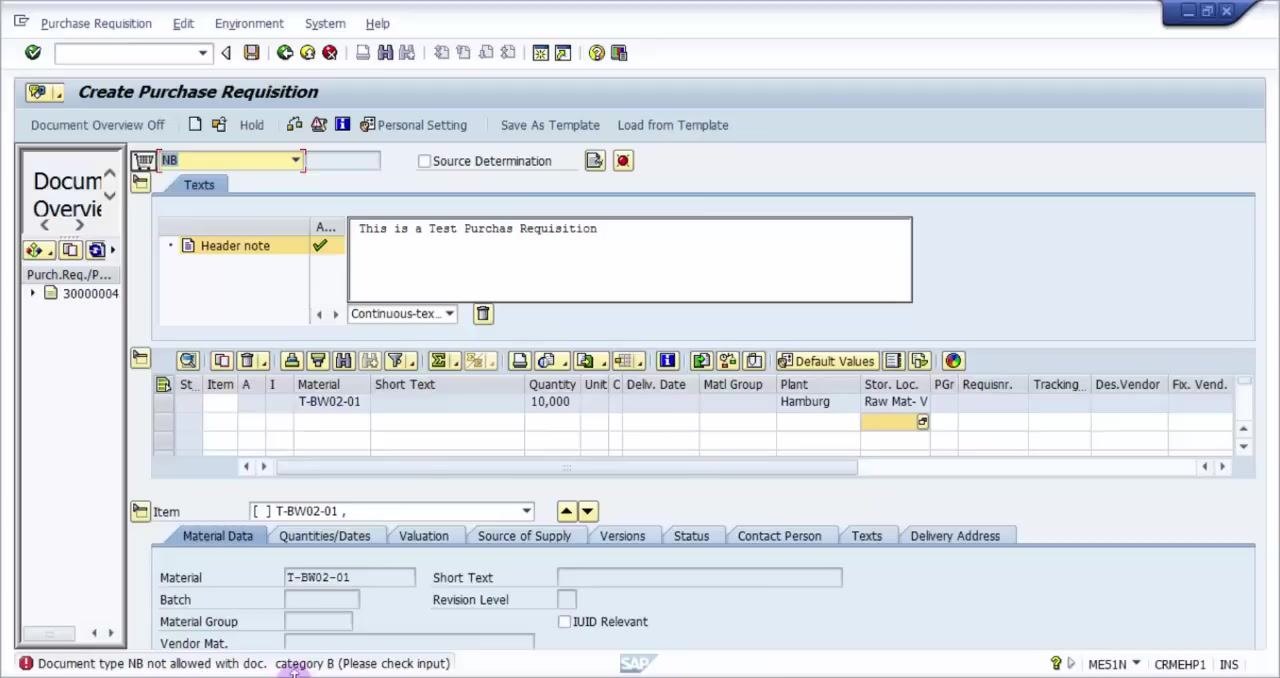Collapse the item overview section toggle icon
1280x678 pixels.
(141, 359)
